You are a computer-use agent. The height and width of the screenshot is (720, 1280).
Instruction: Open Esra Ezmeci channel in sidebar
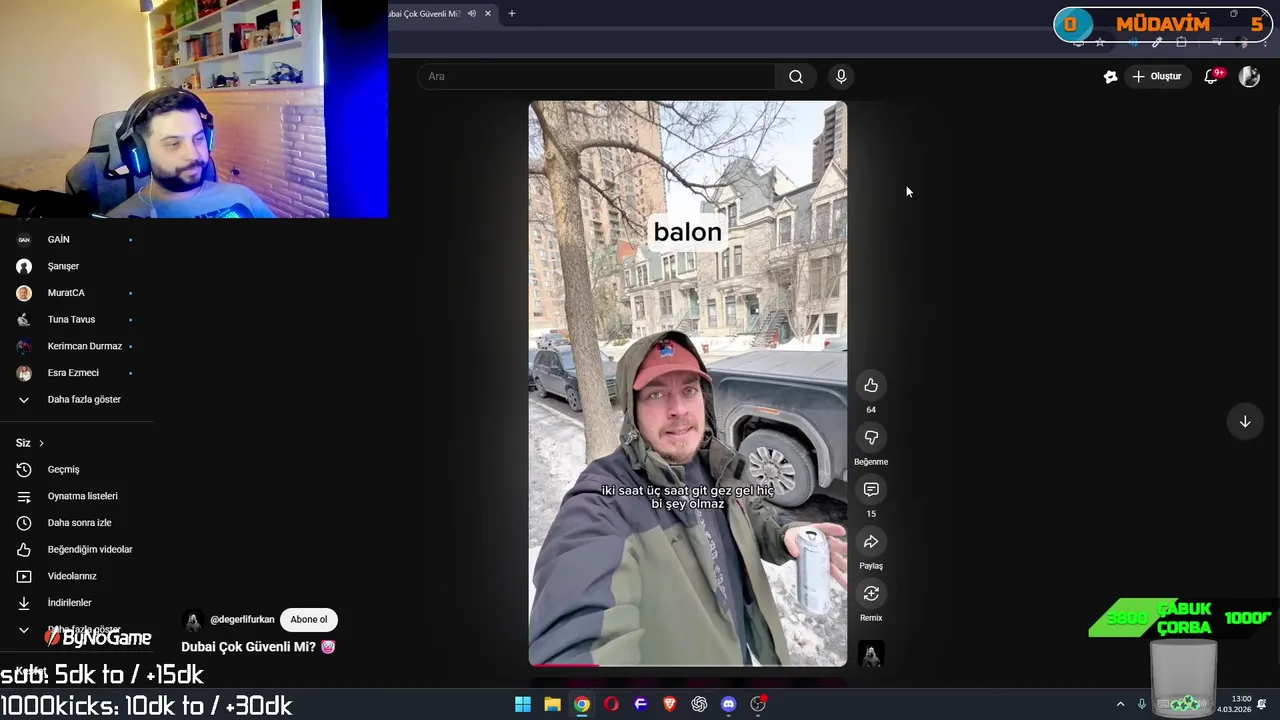point(75,373)
